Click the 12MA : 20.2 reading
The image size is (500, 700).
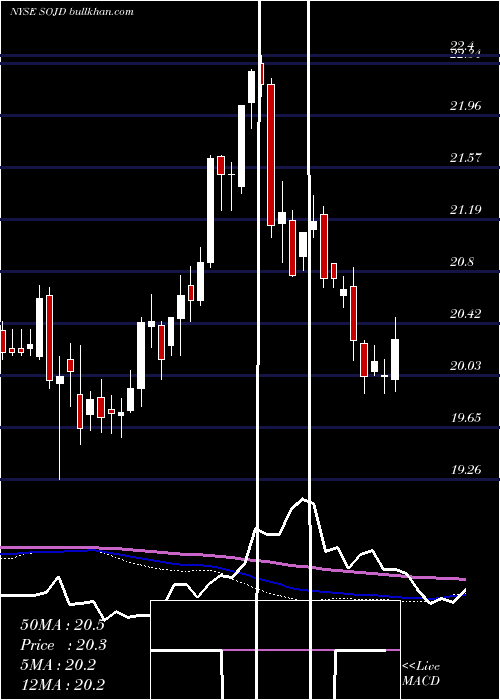click(62, 685)
